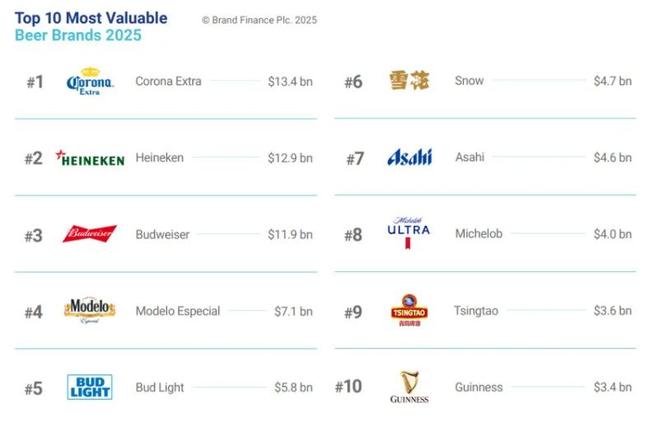Click the Heineken $12.9 bn value

pos(290,158)
